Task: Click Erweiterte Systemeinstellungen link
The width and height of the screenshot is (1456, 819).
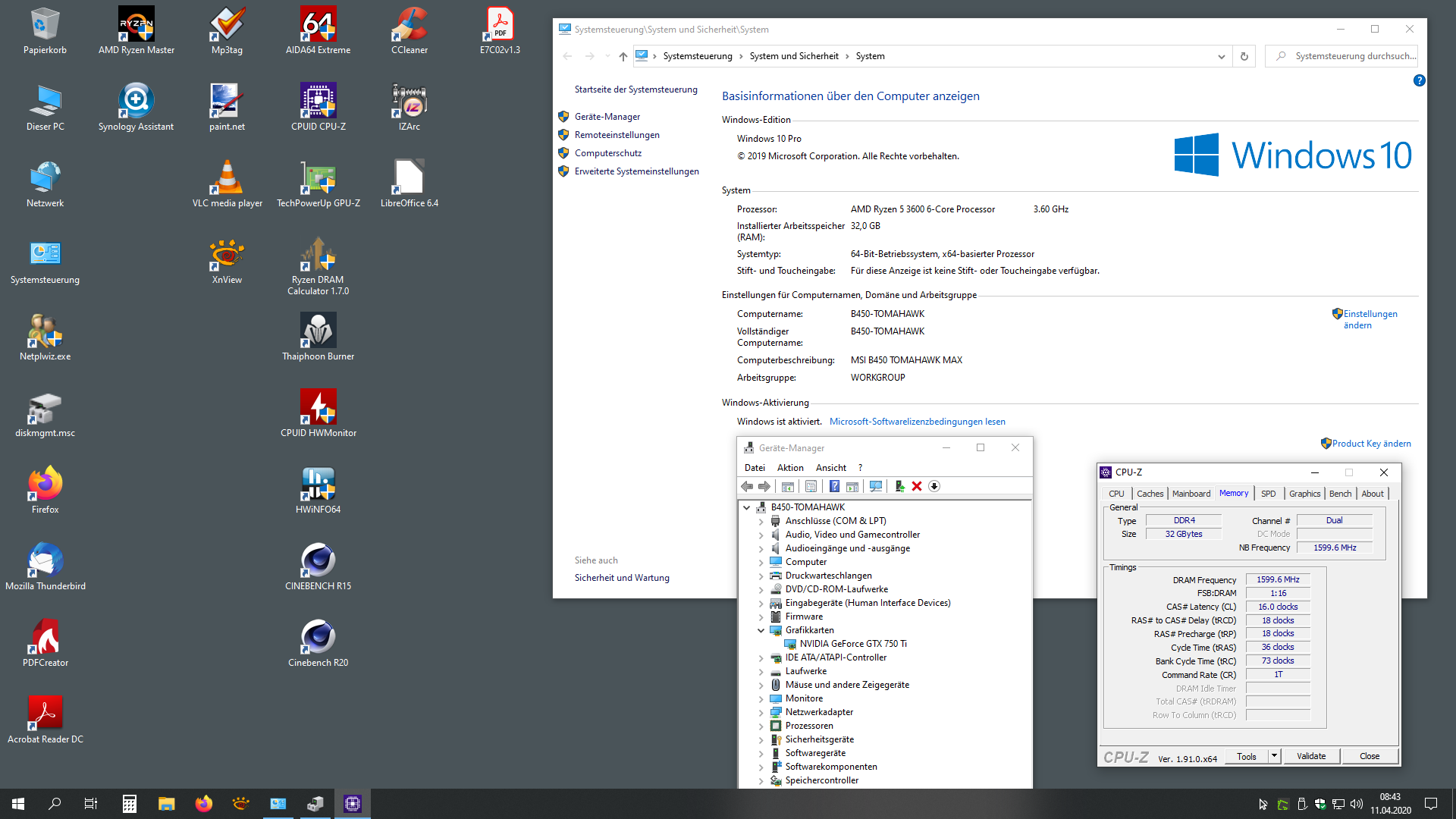Action: point(636,171)
